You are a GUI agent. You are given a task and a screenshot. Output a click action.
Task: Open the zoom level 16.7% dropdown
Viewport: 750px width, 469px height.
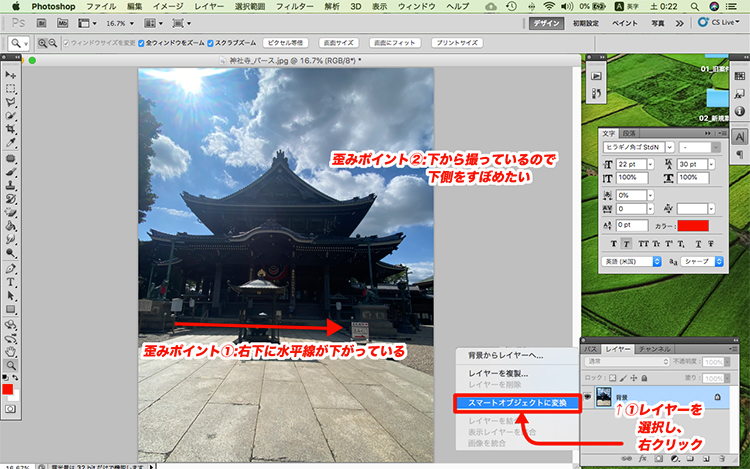point(132,23)
